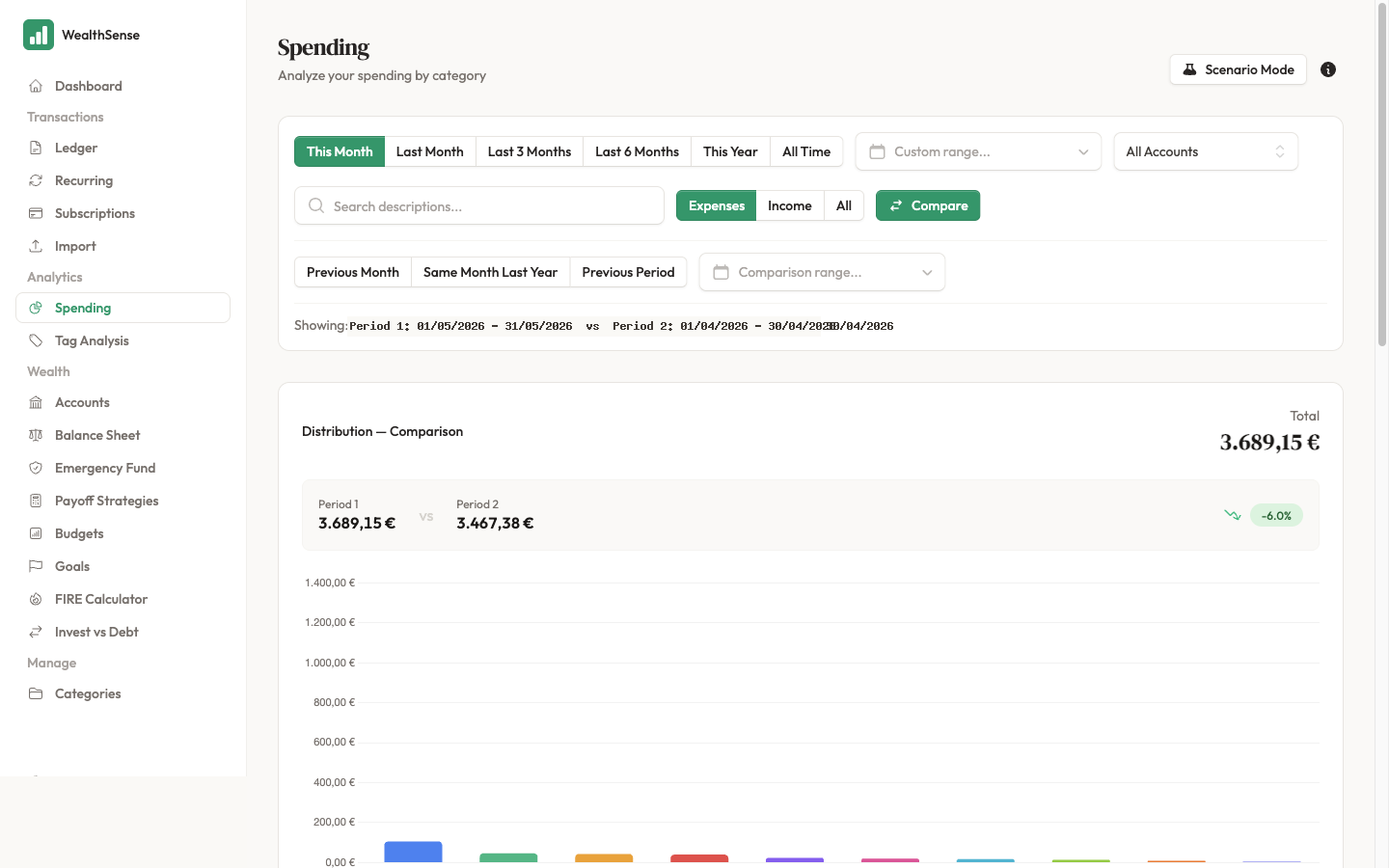Click the FIRE Calculator flame icon
The image size is (1389, 868).
(36, 599)
